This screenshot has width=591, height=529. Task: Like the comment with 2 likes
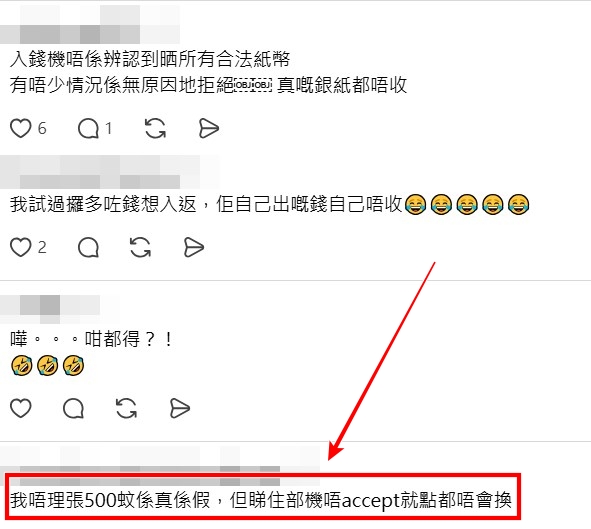pos(20,247)
